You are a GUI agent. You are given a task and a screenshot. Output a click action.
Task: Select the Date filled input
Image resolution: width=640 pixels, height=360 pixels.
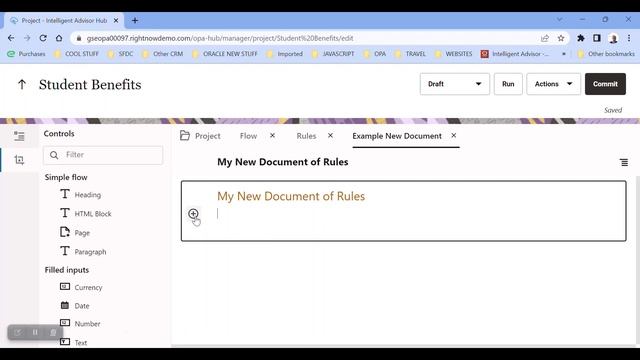(x=75, y=306)
